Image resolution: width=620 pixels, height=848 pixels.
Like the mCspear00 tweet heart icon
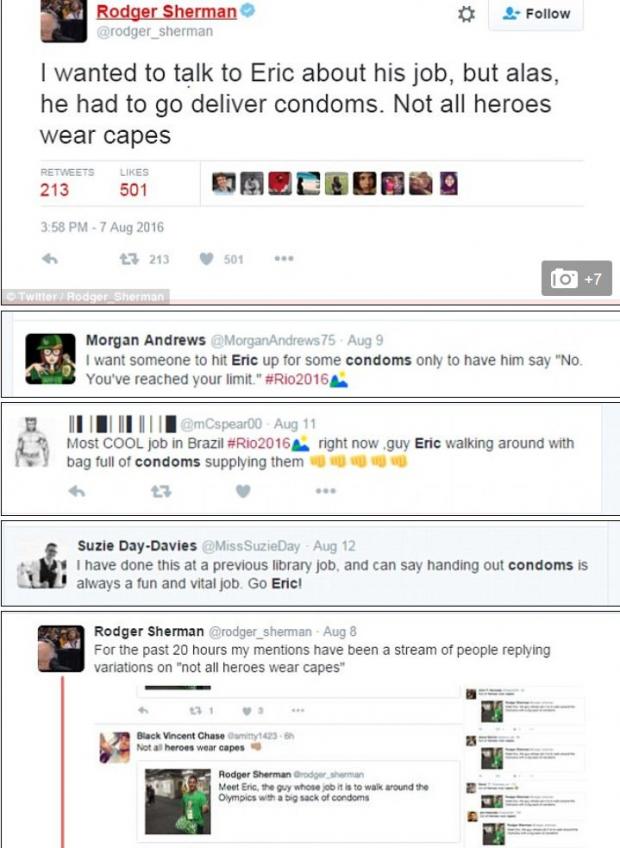243,491
